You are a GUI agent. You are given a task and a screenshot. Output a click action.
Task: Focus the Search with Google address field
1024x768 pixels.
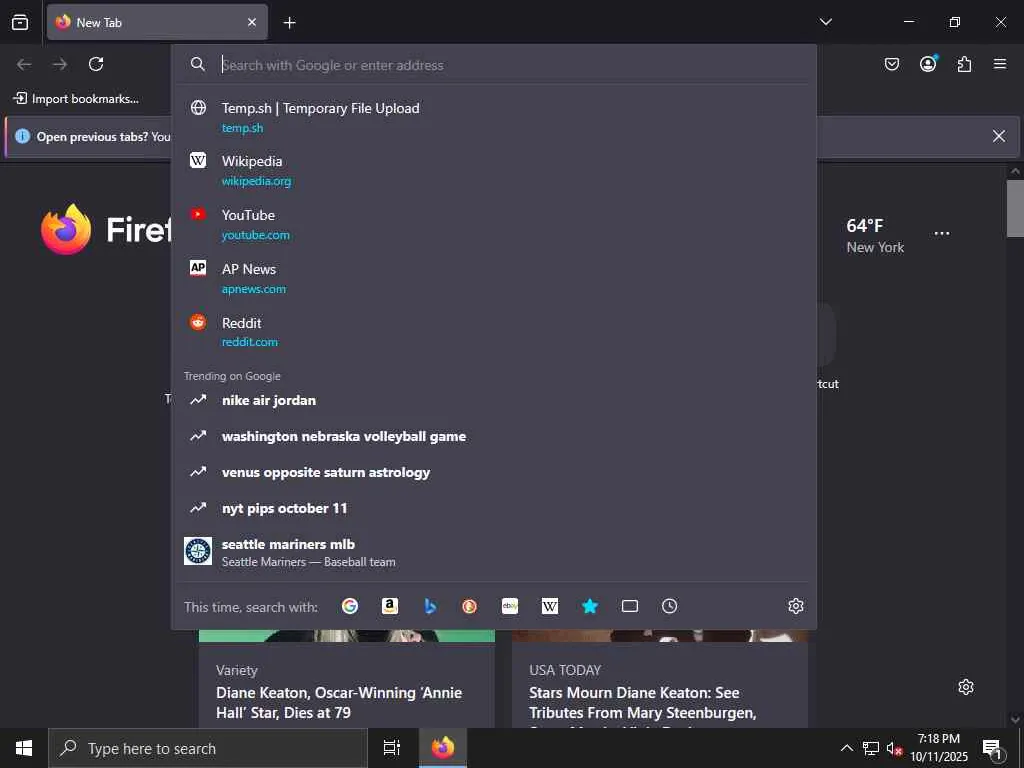[x=494, y=65]
